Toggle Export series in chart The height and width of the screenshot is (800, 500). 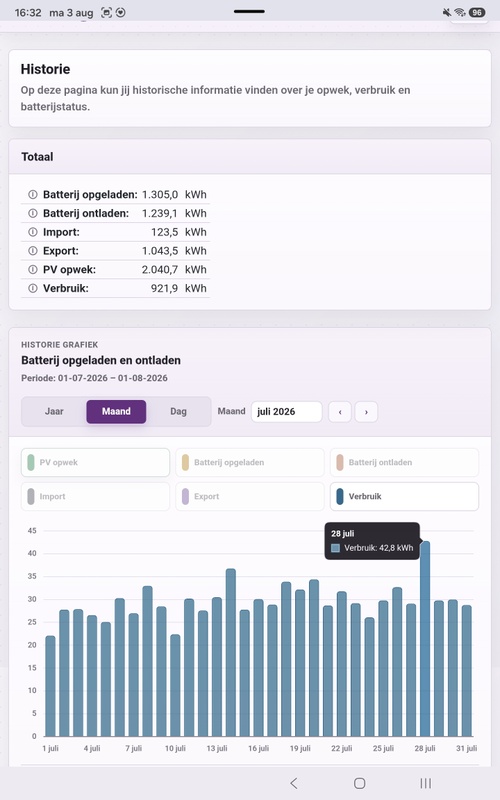250,496
